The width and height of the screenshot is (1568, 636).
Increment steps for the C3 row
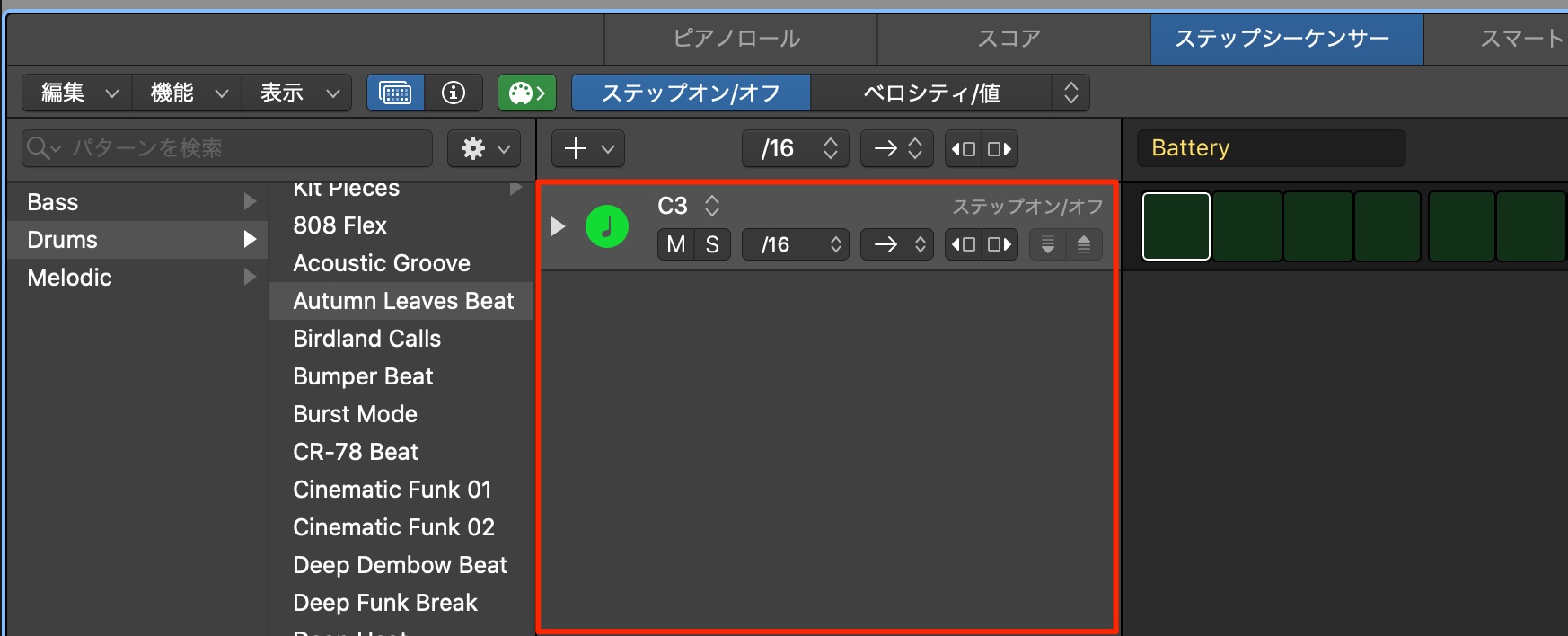click(x=1000, y=244)
